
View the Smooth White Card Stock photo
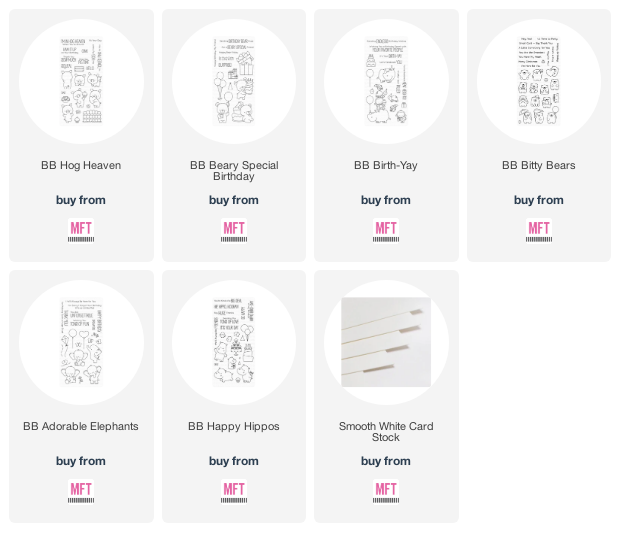[x=386, y=342]
